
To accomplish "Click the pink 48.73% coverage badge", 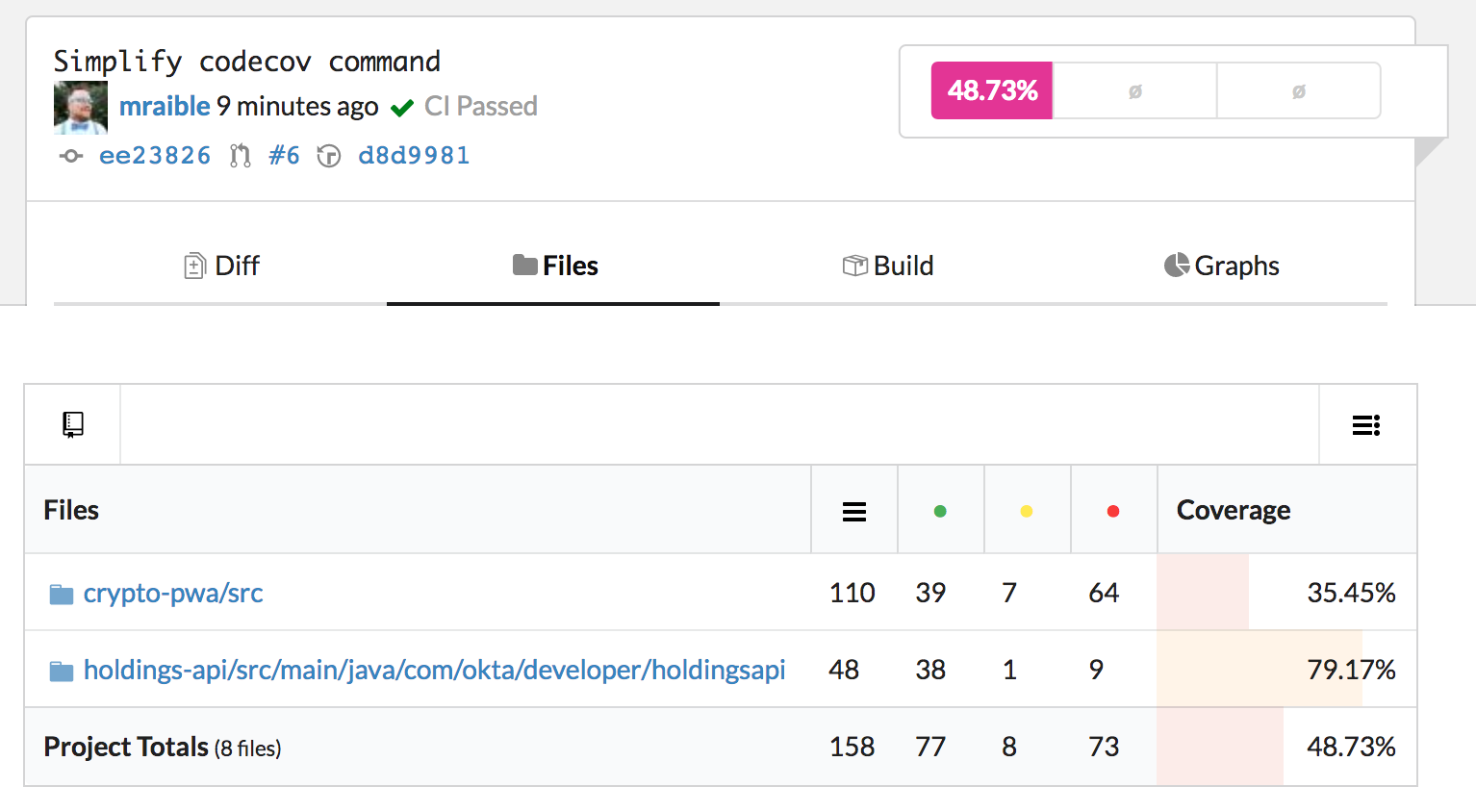I will tap(992, 90).
